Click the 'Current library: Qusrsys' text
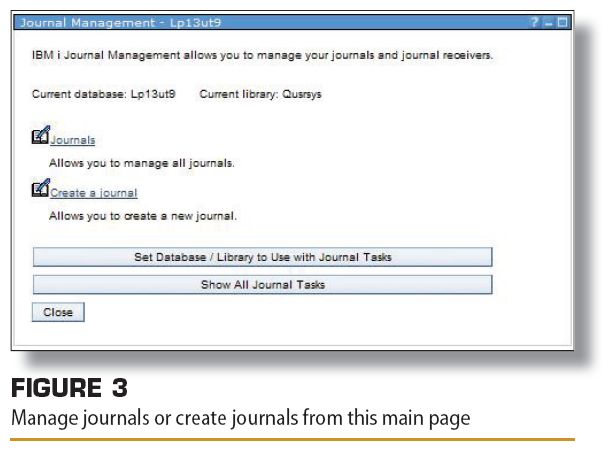Screen dimensions: 602x452 click(260, 94)
